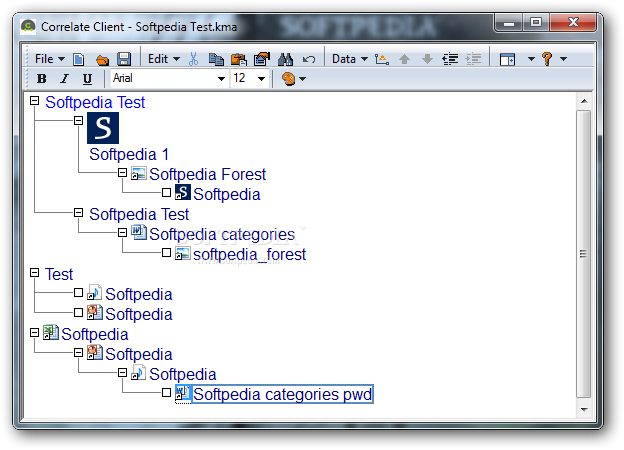Move item up with up arrow icon
The width and height of the screenshot is (624, 450).
coord(404,59)
